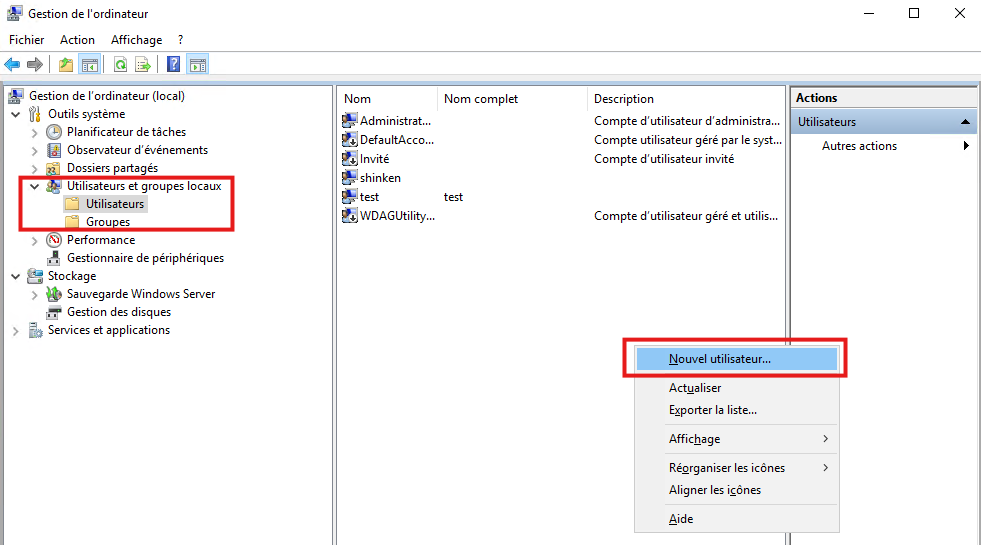The image size is (981, 545).
Task: Click the blue Back arrow in toolbar
Action: click(x=12, y=65)
